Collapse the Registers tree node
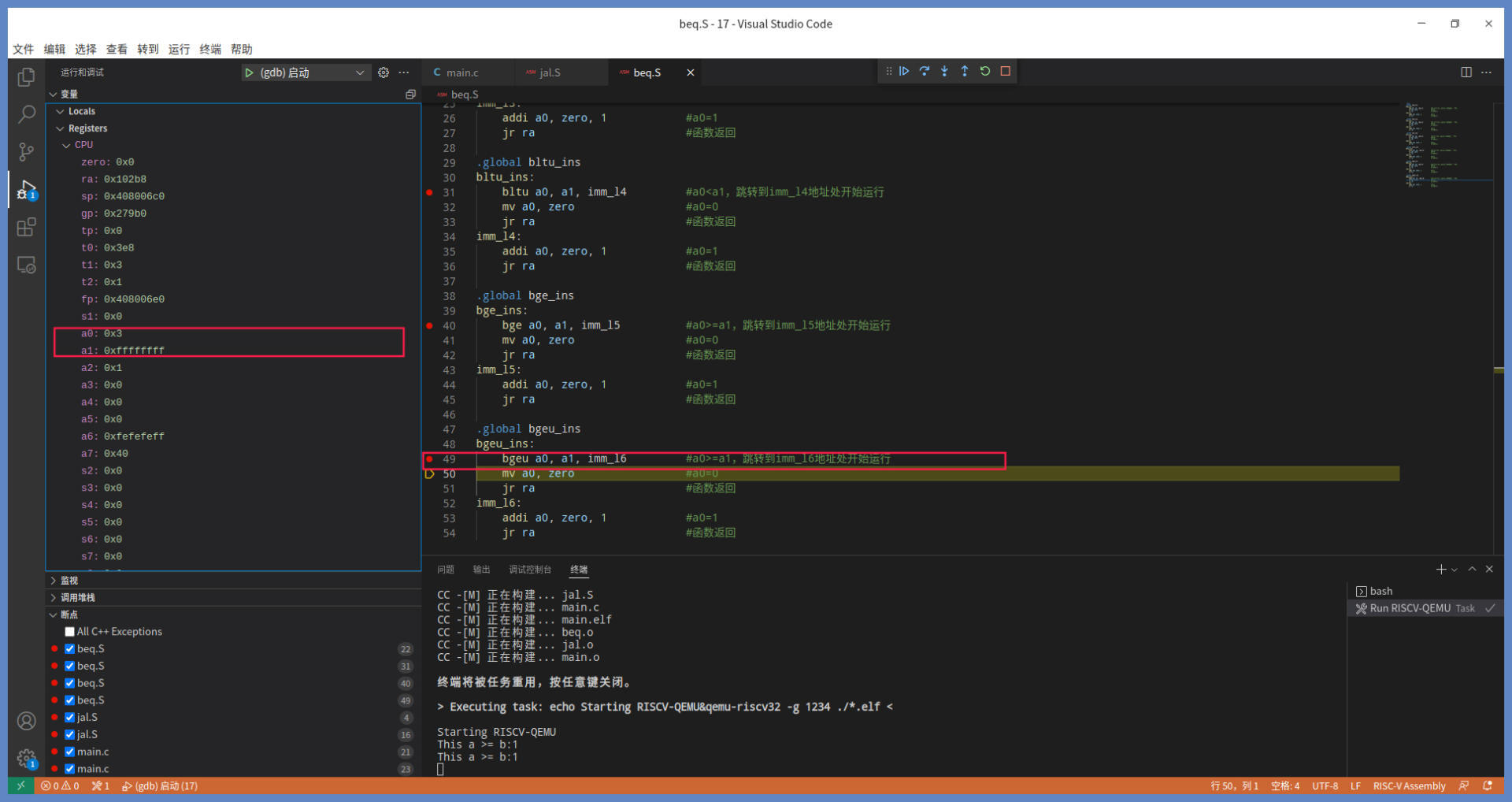The height and width of the screenshot is (802, 1512). point(61,128)
